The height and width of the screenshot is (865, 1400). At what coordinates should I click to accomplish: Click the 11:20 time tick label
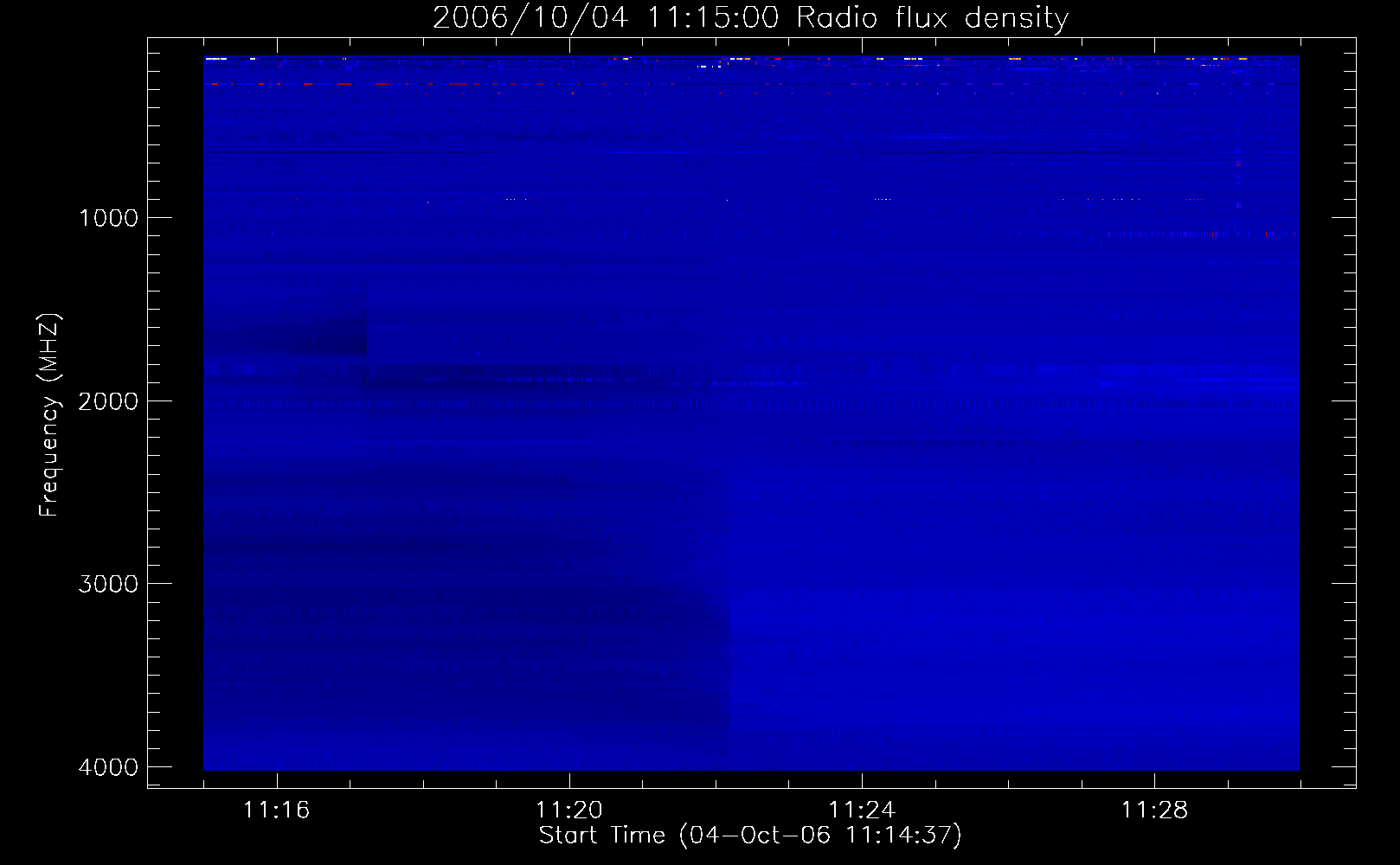coord(568,810)
